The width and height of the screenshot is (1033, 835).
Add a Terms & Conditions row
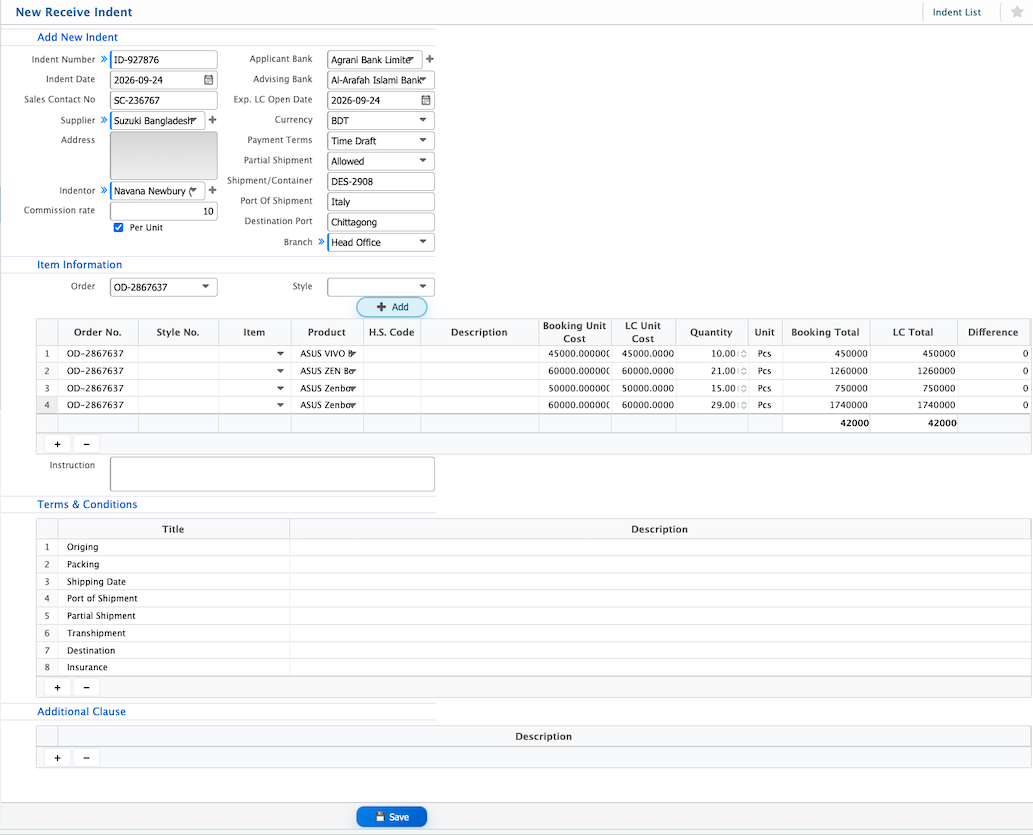pyautogui.click(x=57, y=687)
